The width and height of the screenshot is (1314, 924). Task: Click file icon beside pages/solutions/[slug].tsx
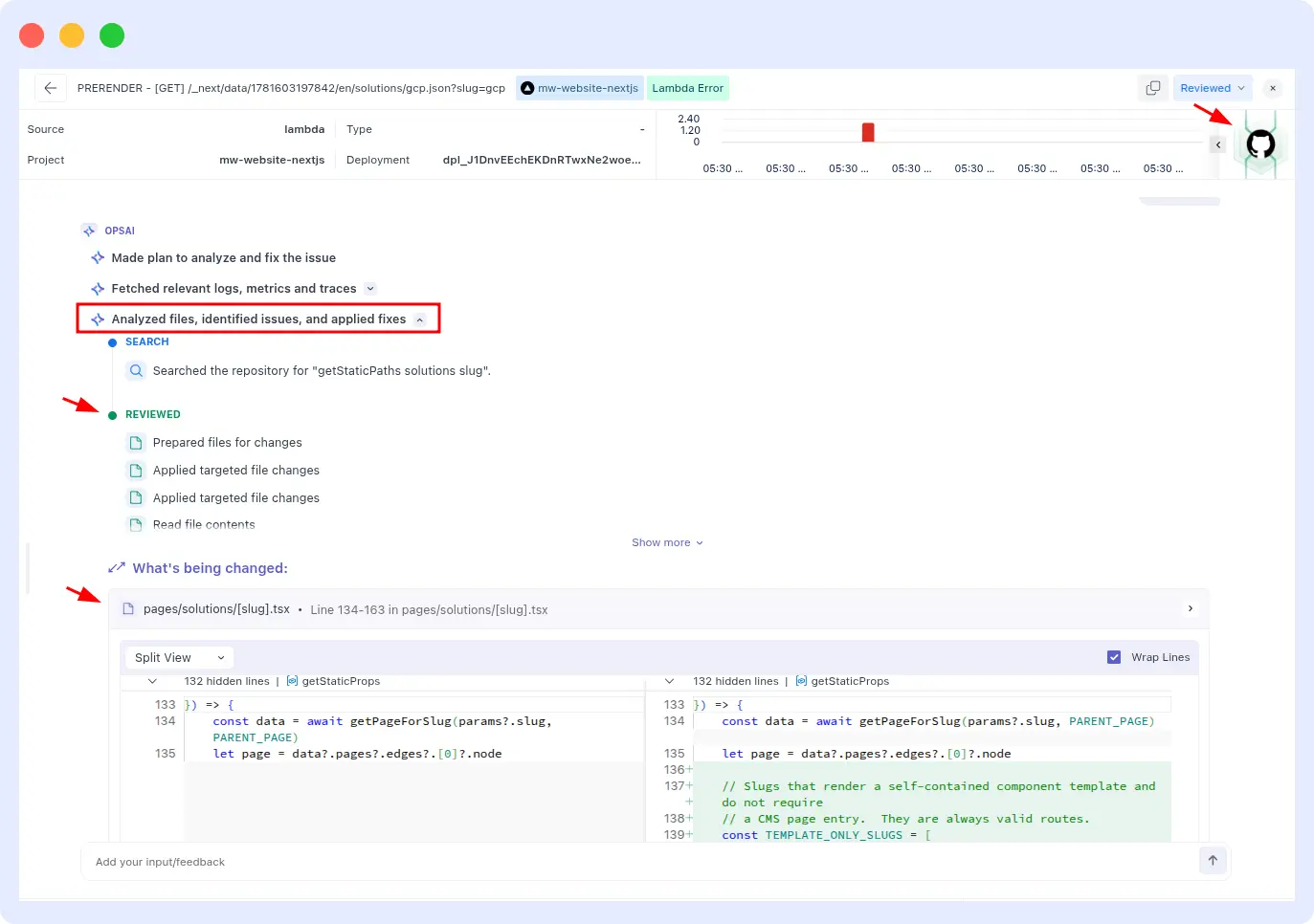tap(128, 609)
